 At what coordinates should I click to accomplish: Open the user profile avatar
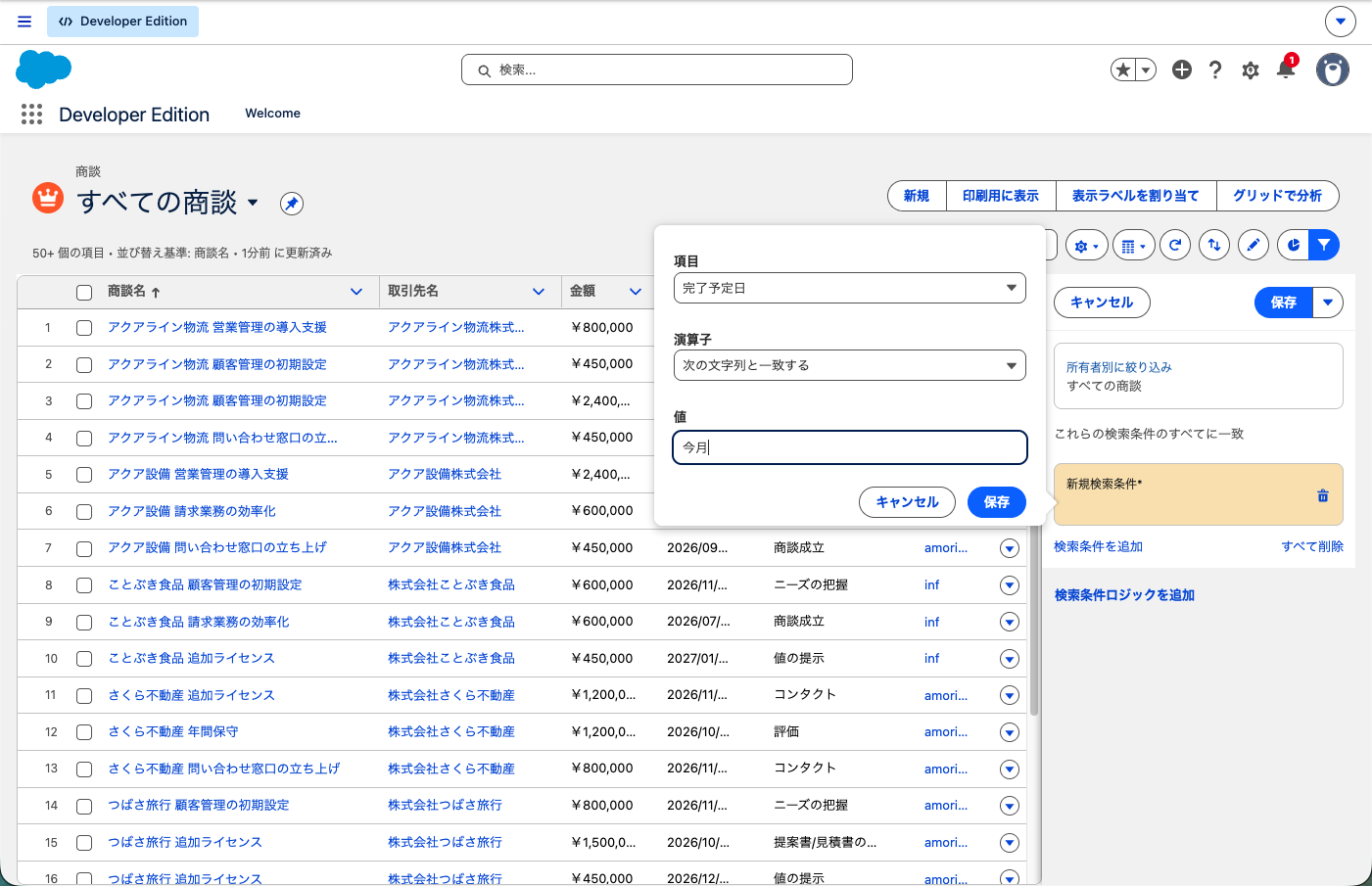pos(1333,70)
